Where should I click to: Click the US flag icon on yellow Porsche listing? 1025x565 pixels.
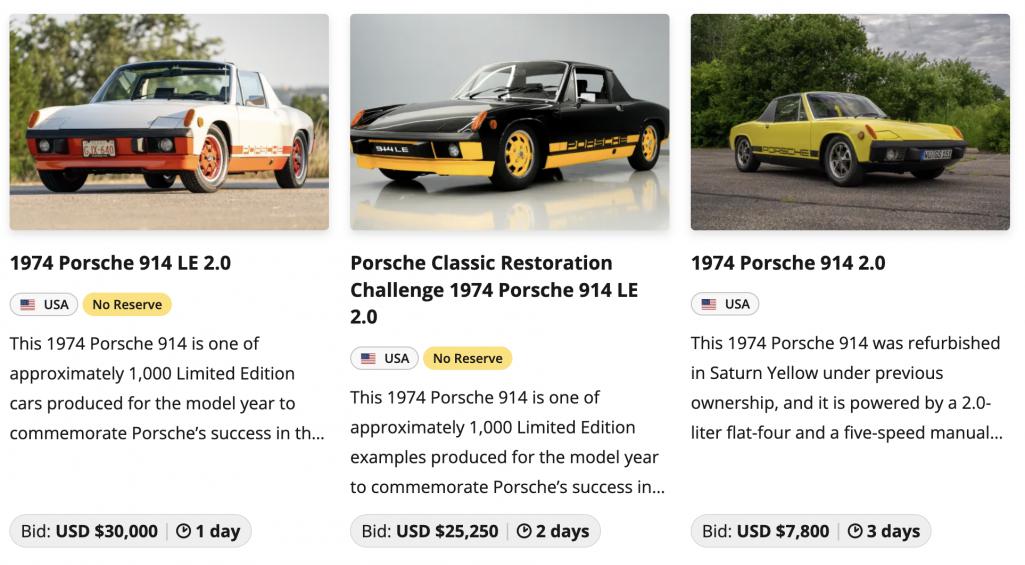pyautogui.click(x=709, y=304)
